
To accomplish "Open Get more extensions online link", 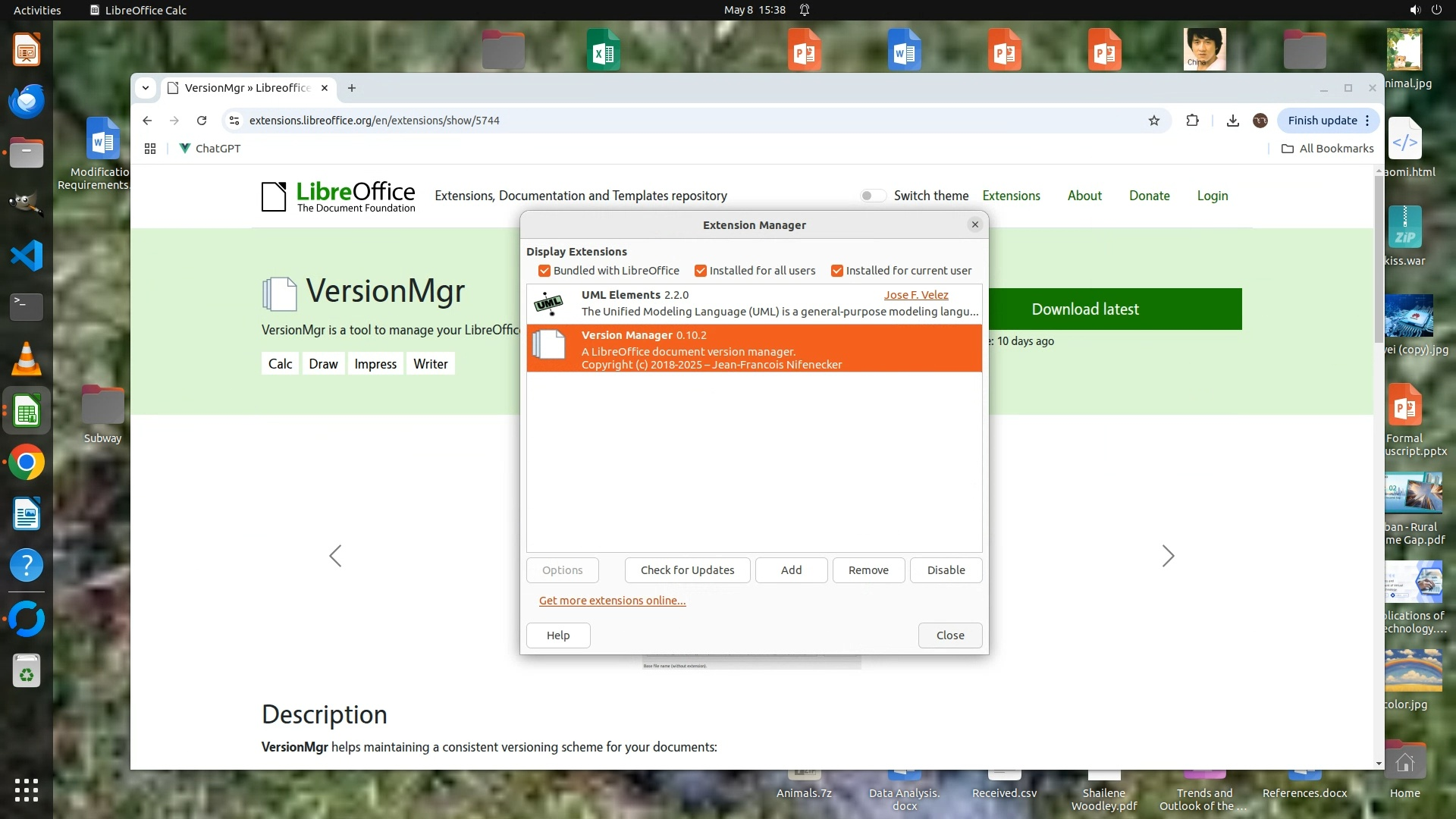I will point(612,601).
